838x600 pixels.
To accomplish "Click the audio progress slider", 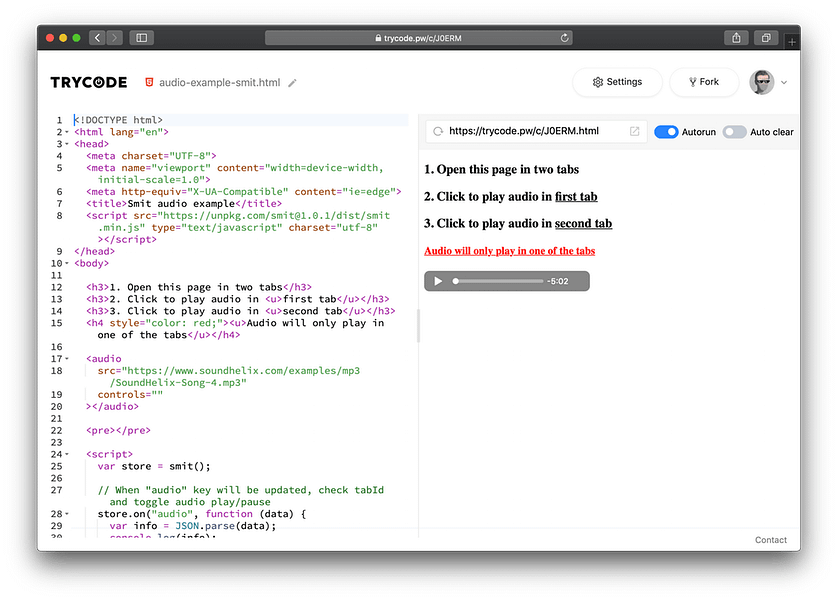I will click(x=498, y=281).
